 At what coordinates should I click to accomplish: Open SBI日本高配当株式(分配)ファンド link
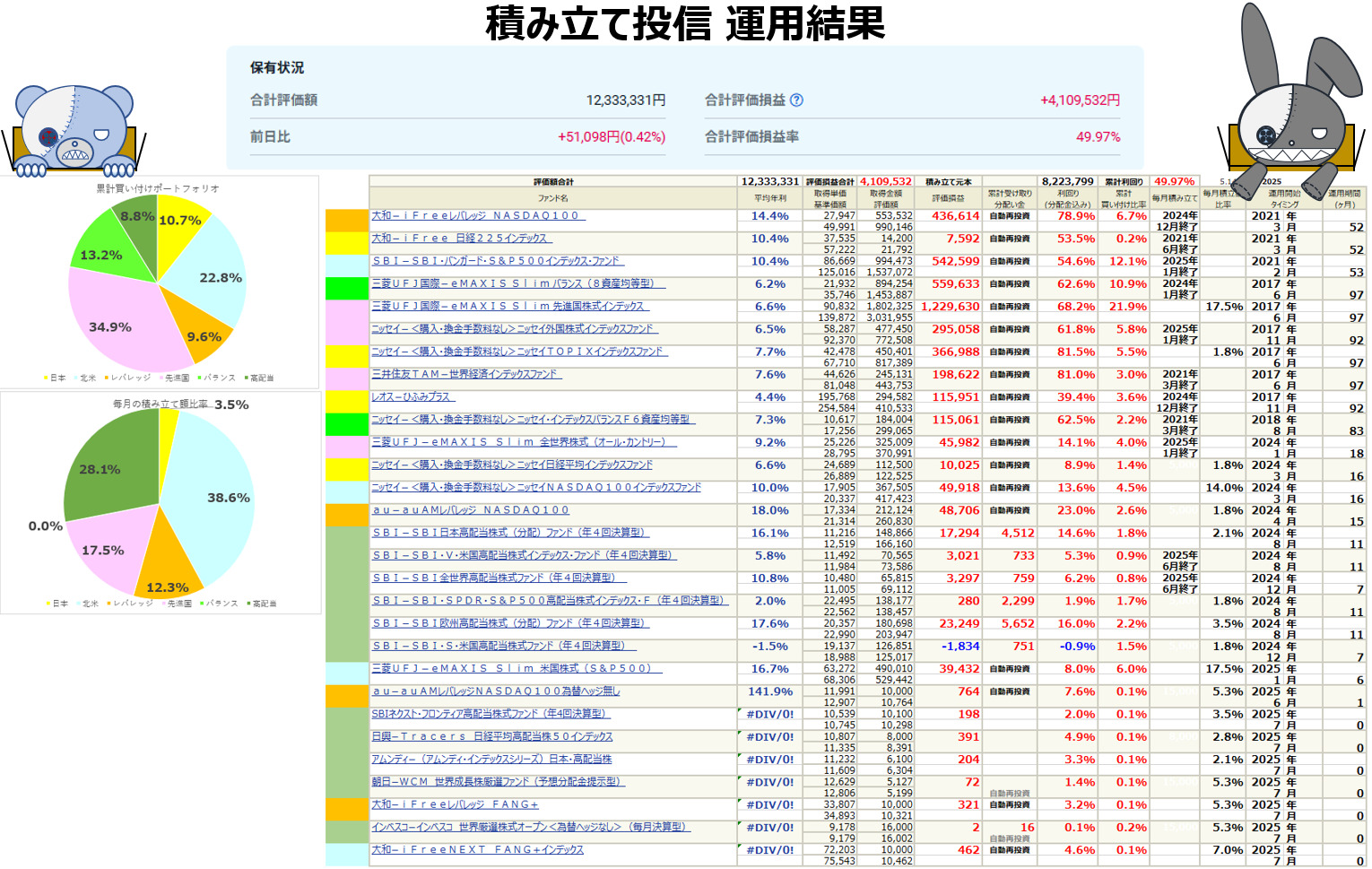(508, 533)
